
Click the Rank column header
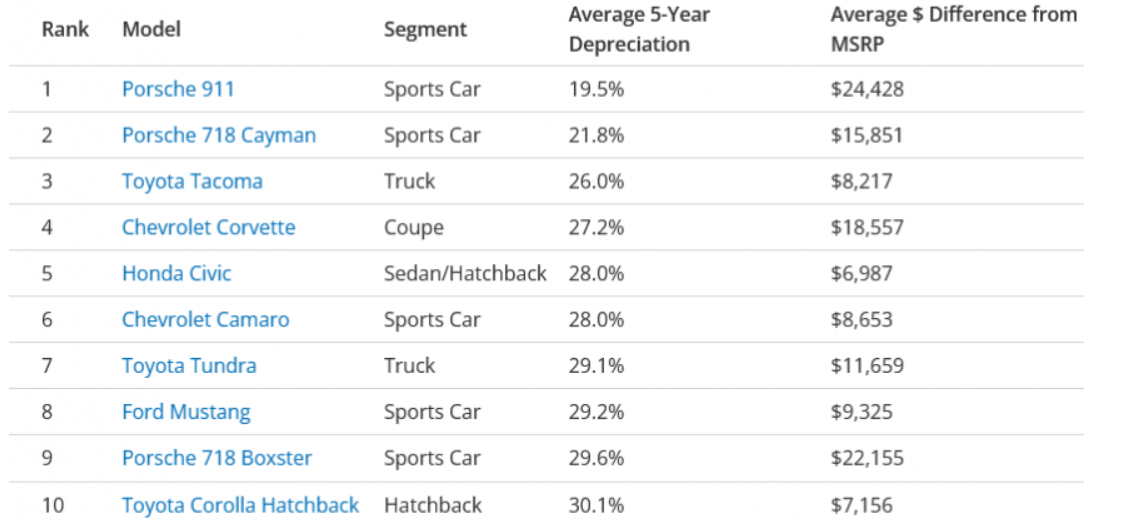(65, 29)
